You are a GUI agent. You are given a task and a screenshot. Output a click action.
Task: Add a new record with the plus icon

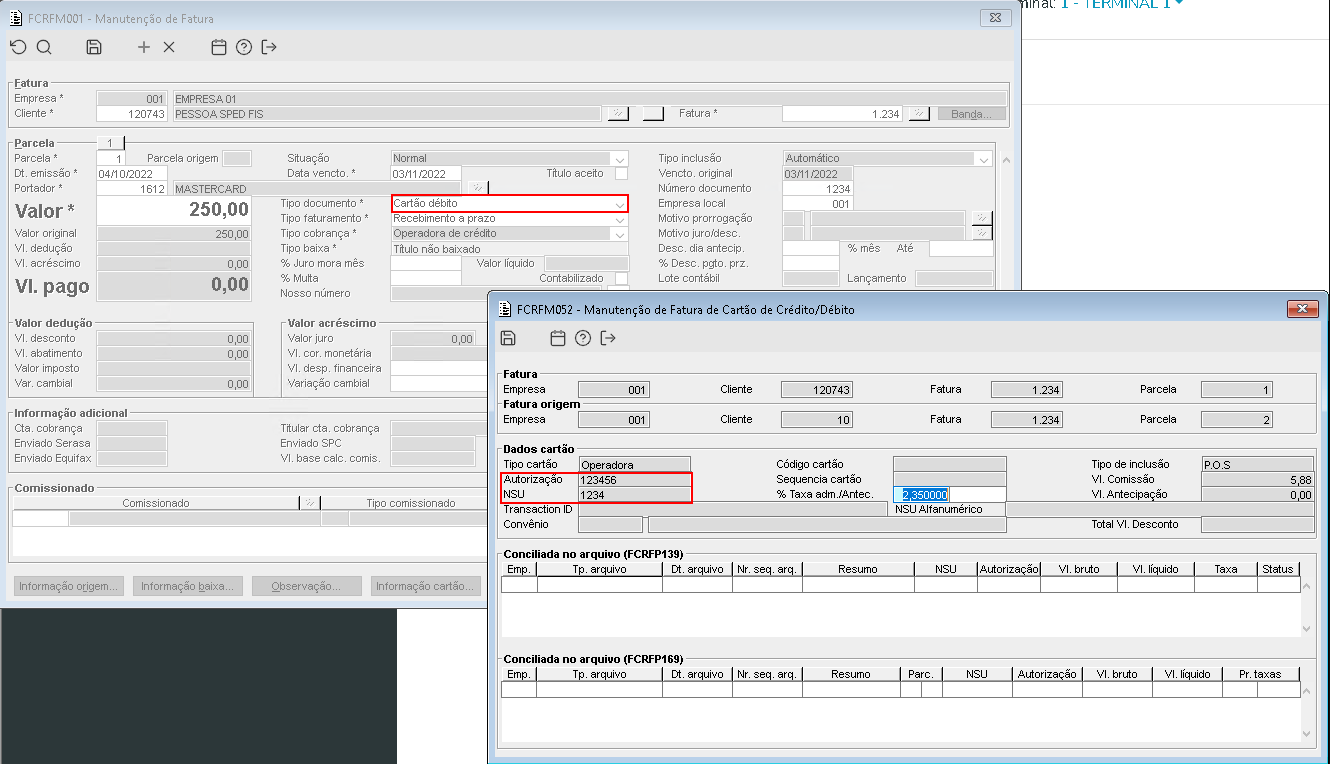[144, 47]
